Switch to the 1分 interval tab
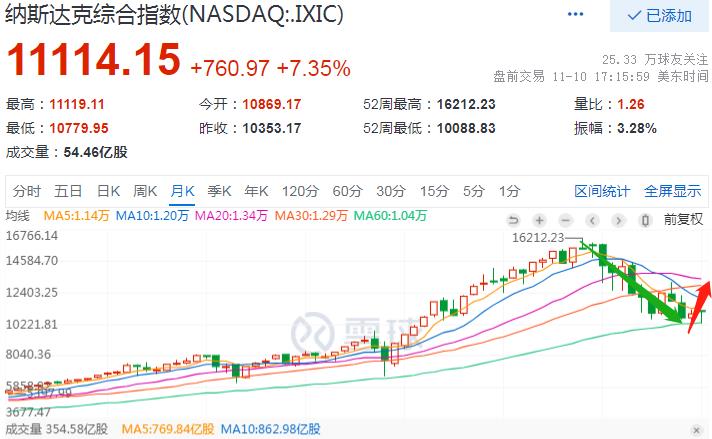Image resolution: width=712 pixels, height=439 pixels. [x=509, y=191]
